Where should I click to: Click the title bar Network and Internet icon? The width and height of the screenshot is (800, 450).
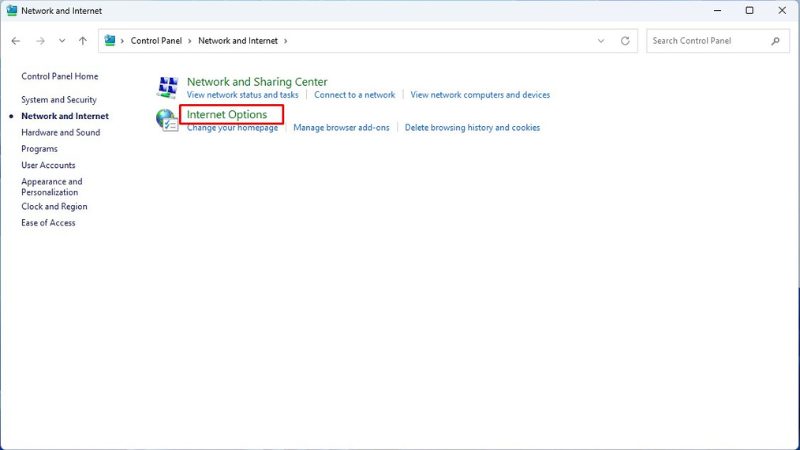12,10
